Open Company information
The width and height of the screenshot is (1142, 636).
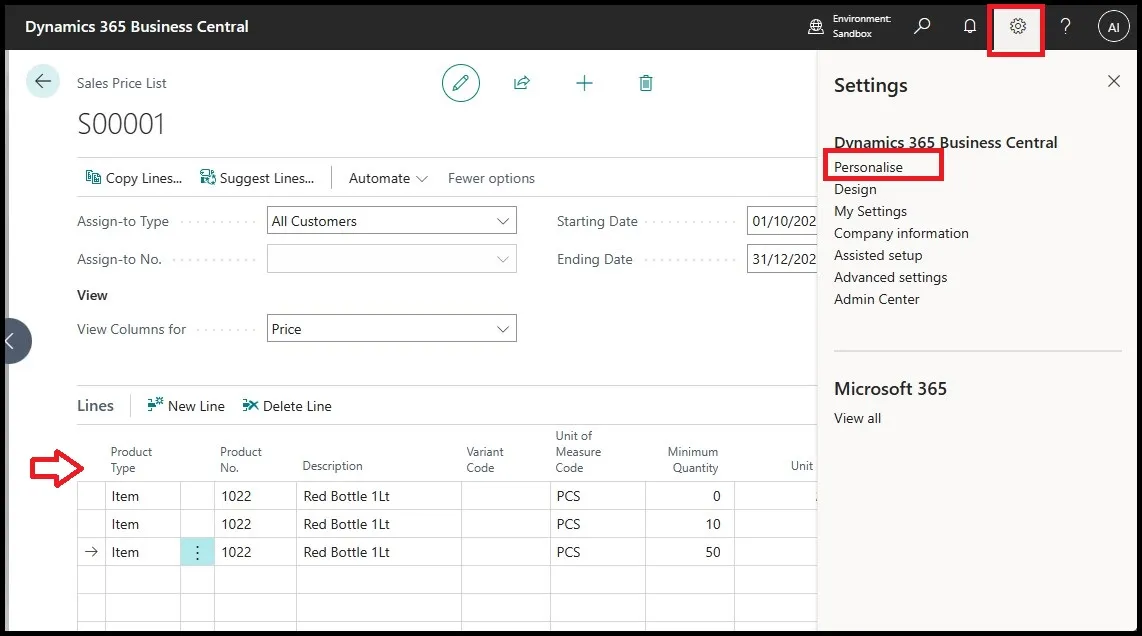point(901,233)
